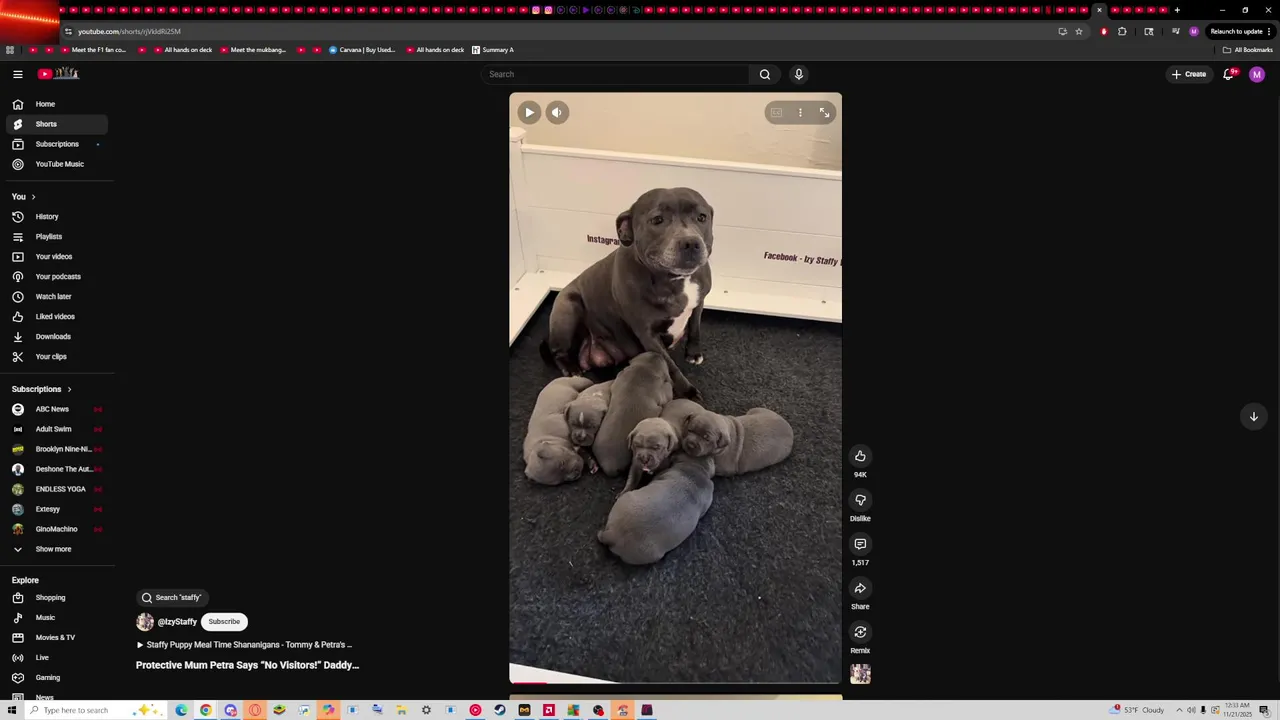Open Subscriptions in the sidebar
The height and width of the screenshot is (720, 1280).
(56, 144)
